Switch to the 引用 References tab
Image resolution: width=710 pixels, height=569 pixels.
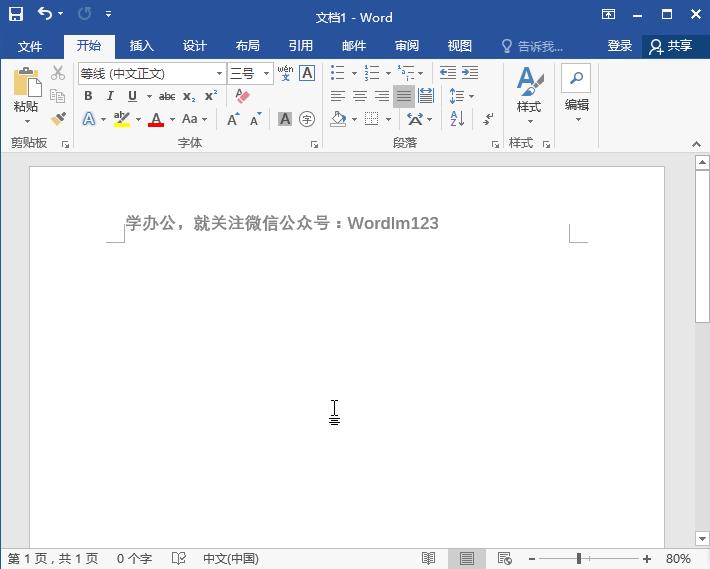pyautogui.click(x=301, y=46)
